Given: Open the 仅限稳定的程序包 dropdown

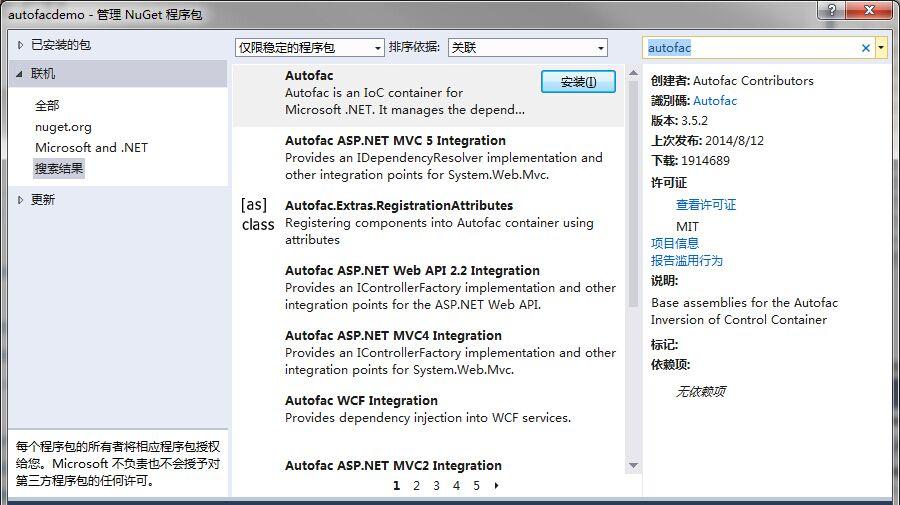Looking at the screenshot, I should (x=309, y=48).
